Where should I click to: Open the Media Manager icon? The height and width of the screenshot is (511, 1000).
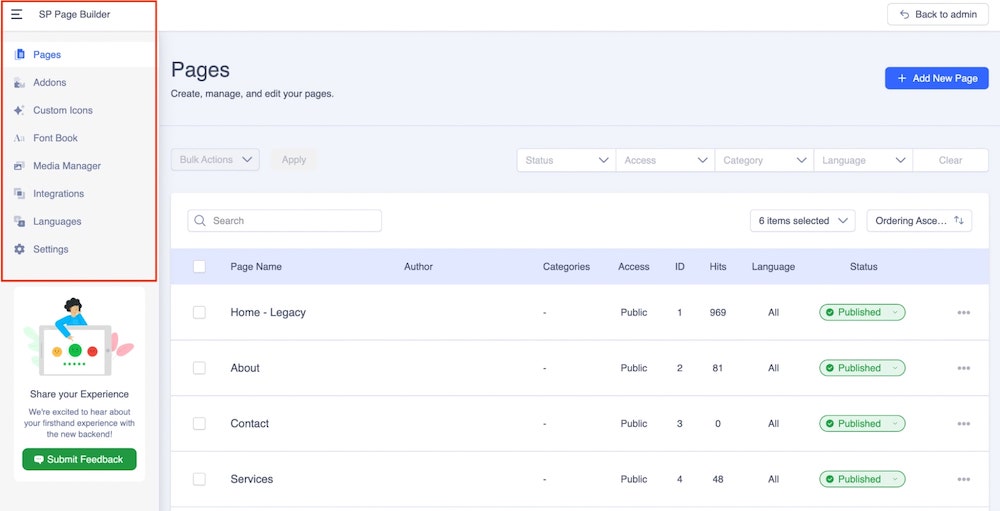(x=20, y=166)
